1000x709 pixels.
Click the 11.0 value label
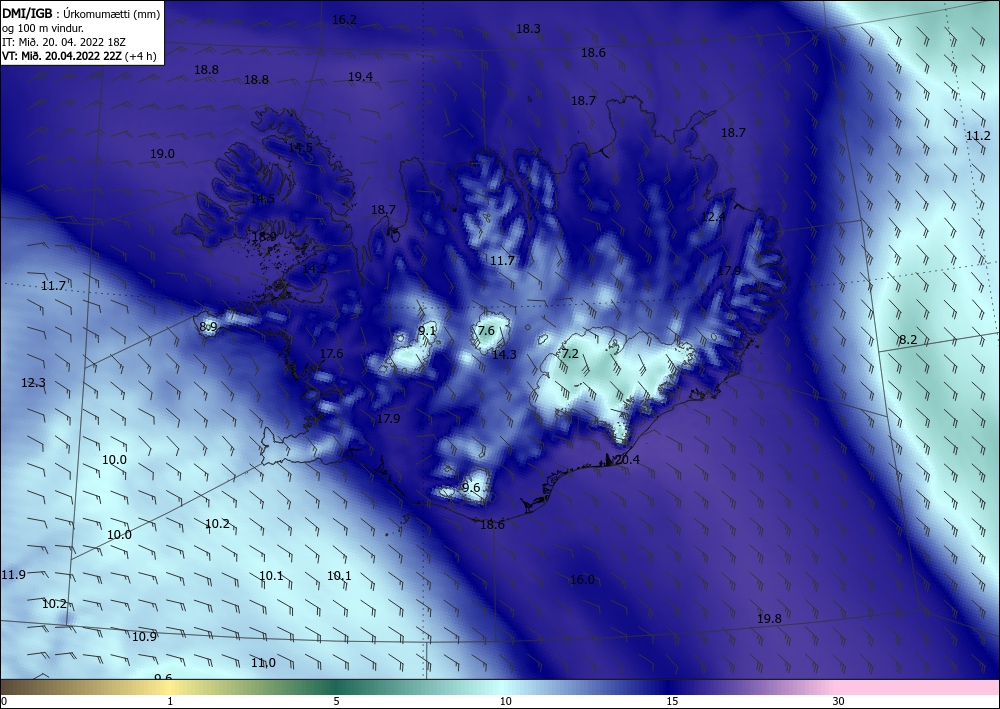point(263,663)
